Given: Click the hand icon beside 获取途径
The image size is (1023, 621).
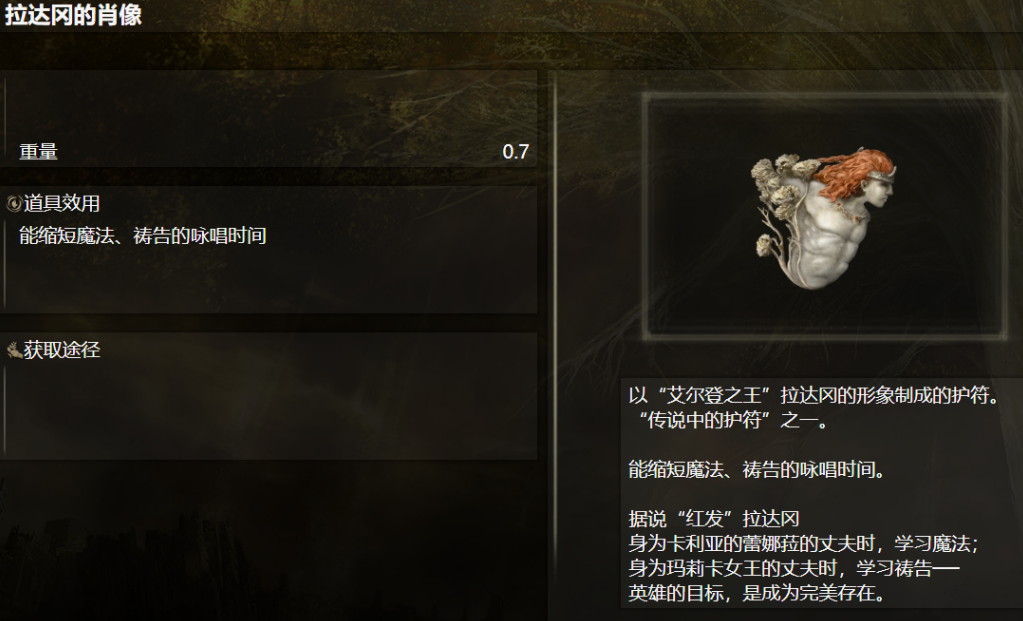Looking at the screenshot, I should coord(14,350).
